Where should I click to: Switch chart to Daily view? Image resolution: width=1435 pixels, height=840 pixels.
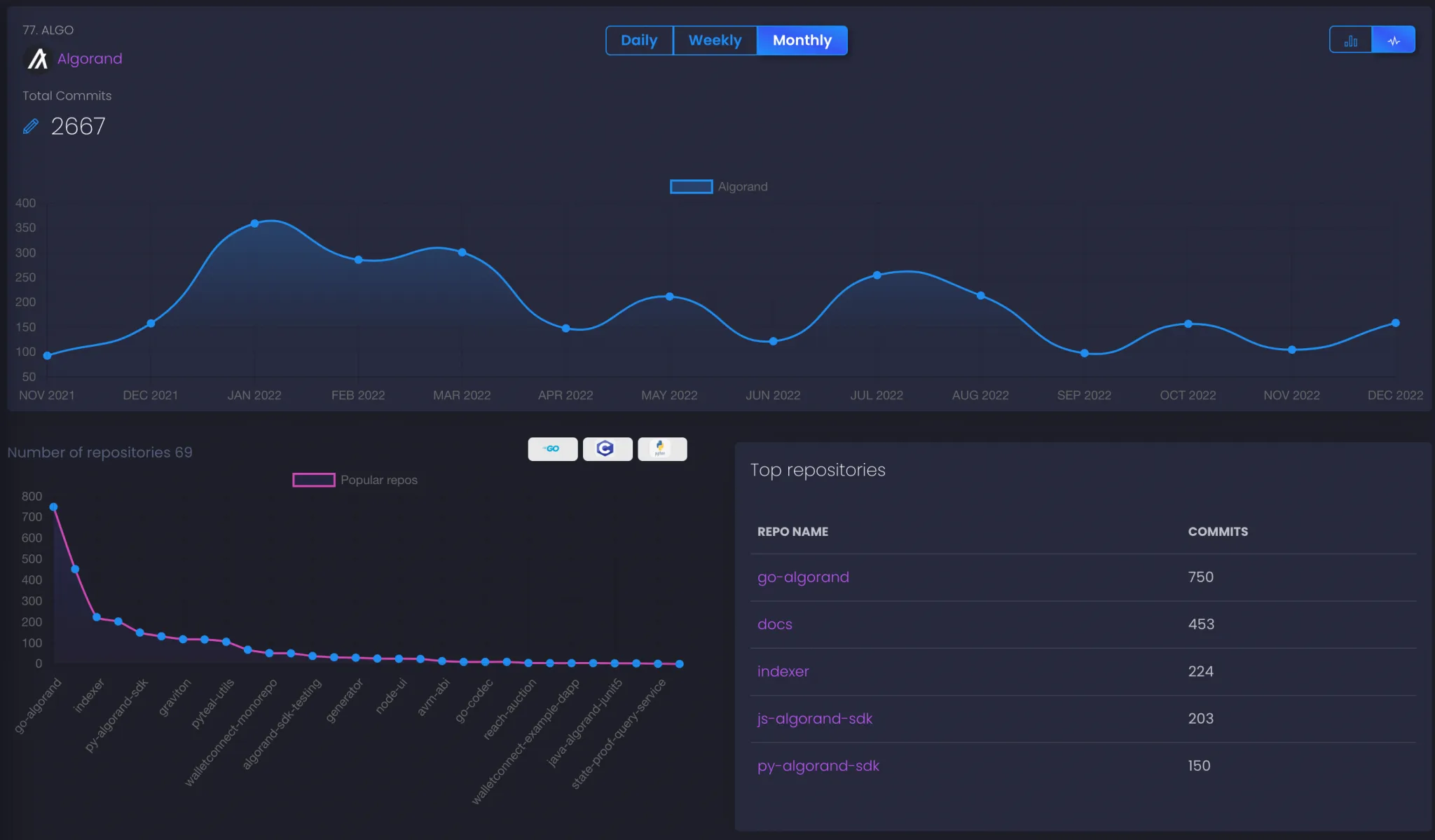coord(639,41)
